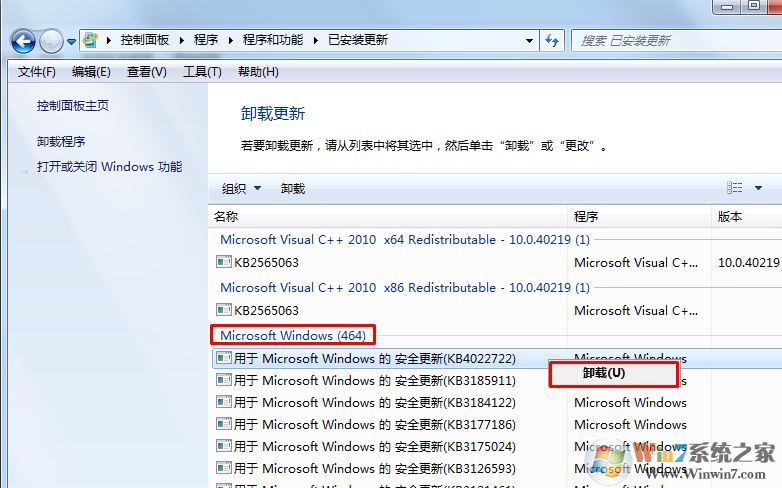Click icon of security update KB4022722
This screenshot has height=488, width=782.
point(224,358)
